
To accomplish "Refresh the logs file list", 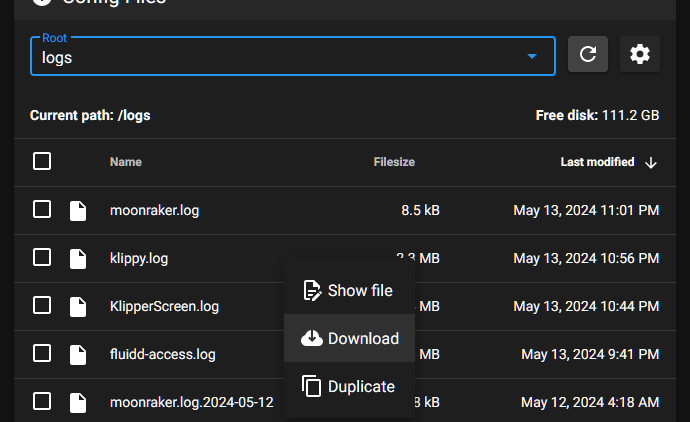I will (587, 54).
